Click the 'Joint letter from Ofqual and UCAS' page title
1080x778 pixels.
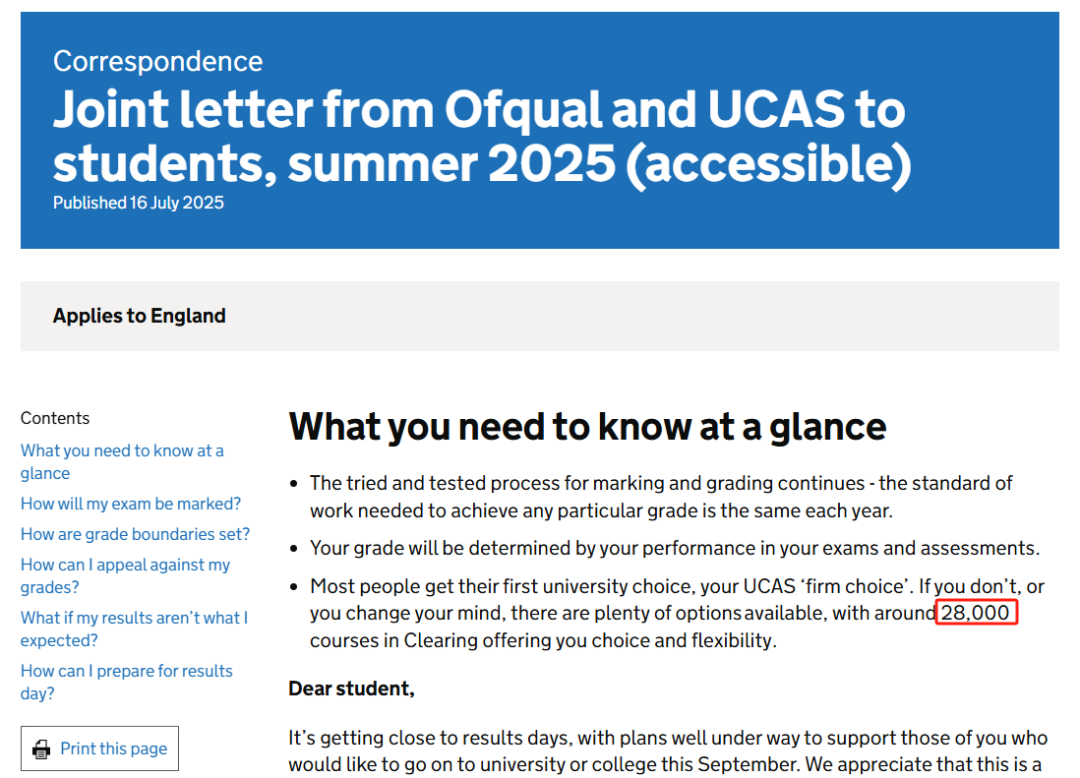pos(482,136)
